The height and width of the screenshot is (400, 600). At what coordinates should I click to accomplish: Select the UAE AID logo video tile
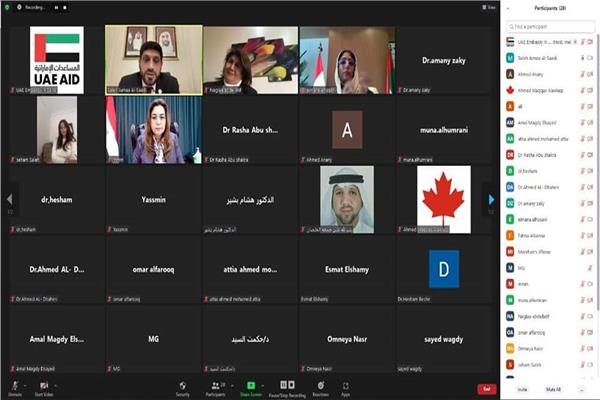pyautogui.click(x=57, y=60)
